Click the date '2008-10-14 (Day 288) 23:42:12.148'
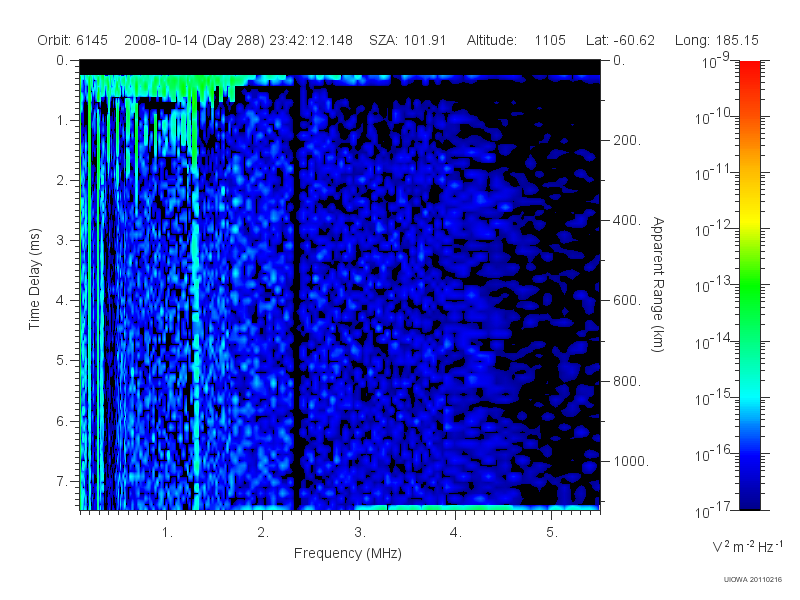This screenshot has width=800, height=600. [x=238, y=40]
